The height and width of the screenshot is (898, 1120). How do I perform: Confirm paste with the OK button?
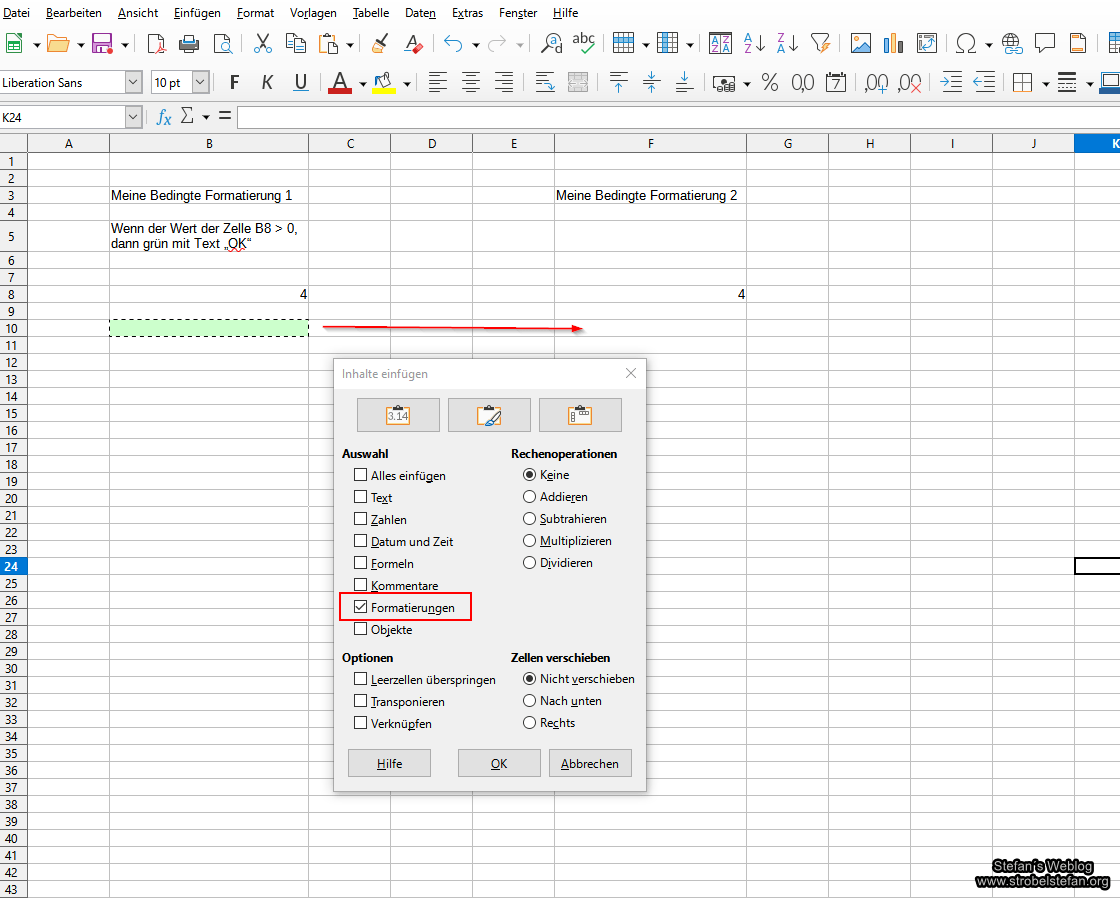click(x=498, y=762)
